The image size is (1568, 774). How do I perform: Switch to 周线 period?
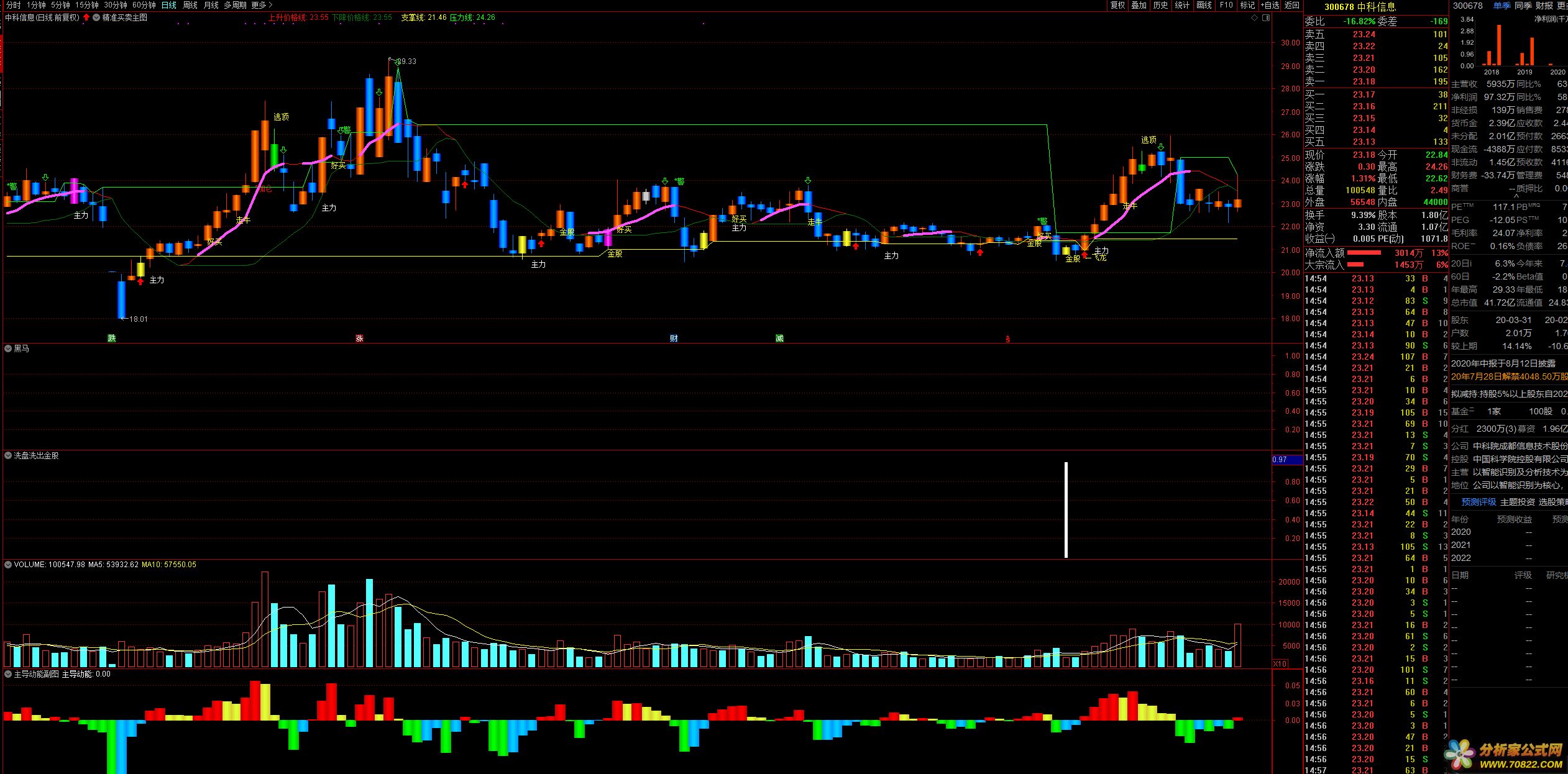pyautogui.click(x=190, y=5)
